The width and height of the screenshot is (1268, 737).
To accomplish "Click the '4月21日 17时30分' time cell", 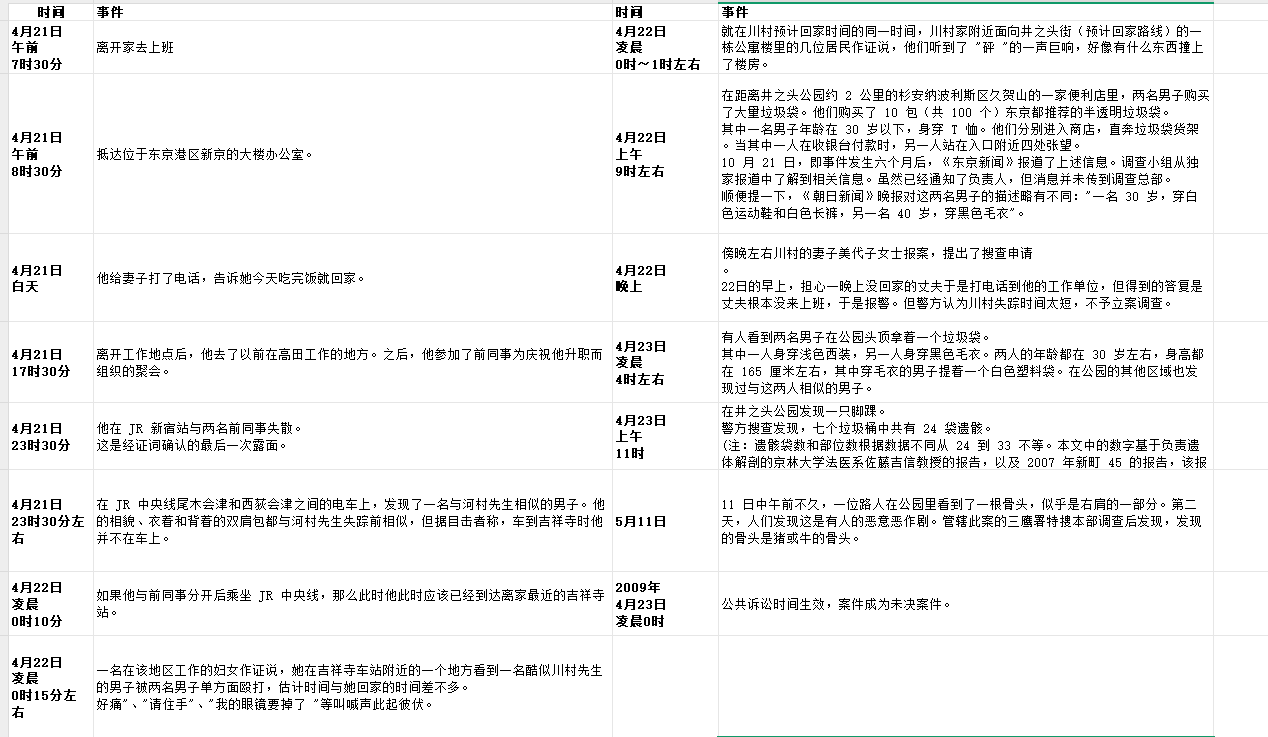I will click(x=50, y=362).
